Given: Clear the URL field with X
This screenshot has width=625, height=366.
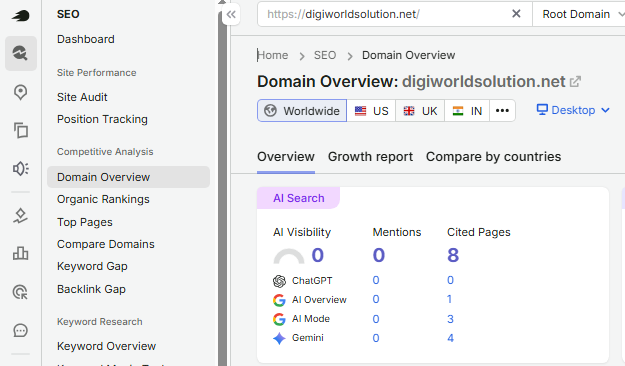Looking at the screenshot, I should pos(516,14).
